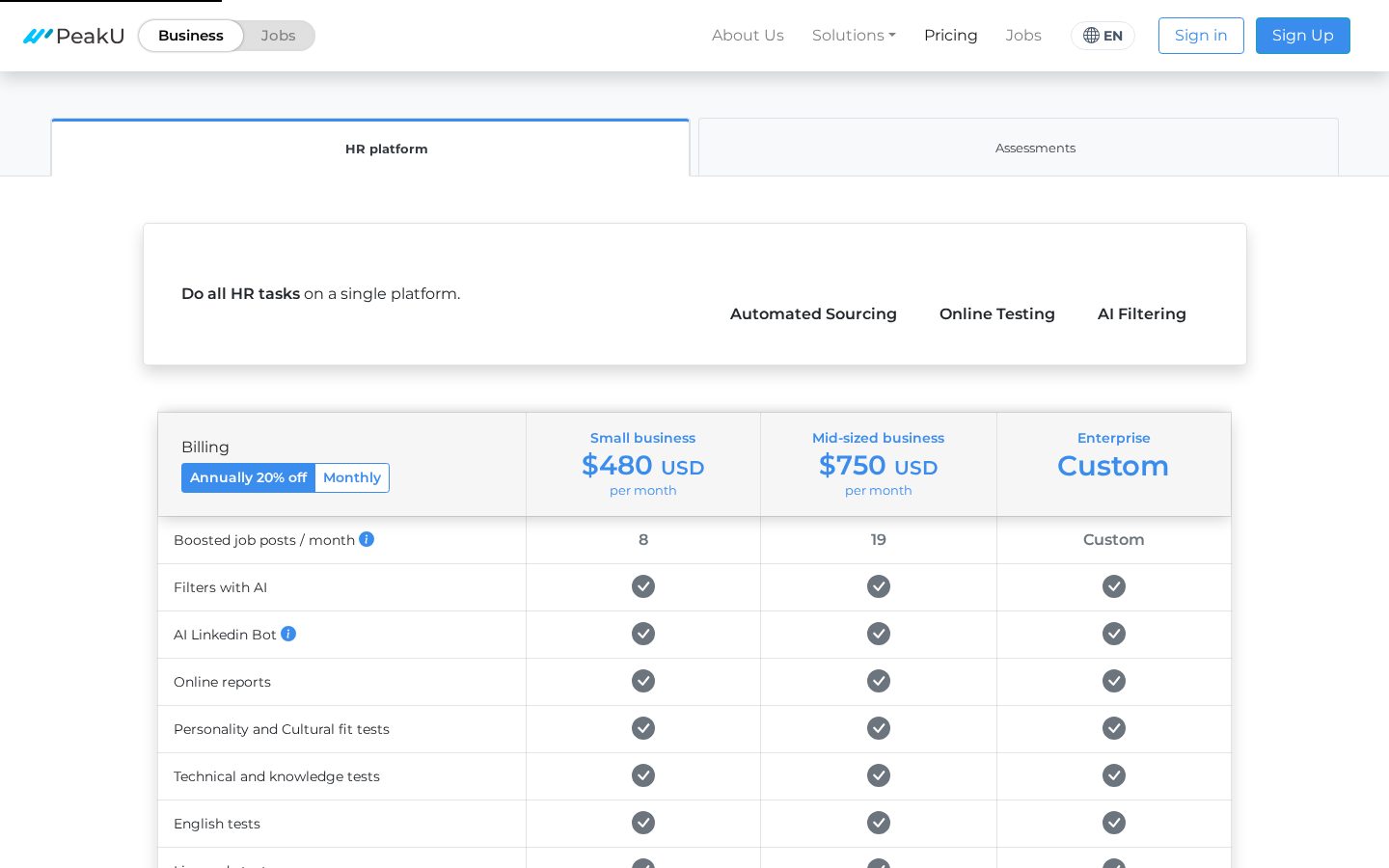The width and height of the screenshot is (1389, 868).
Task: Click 'Online reports' row label
Action: coord(222,682)
